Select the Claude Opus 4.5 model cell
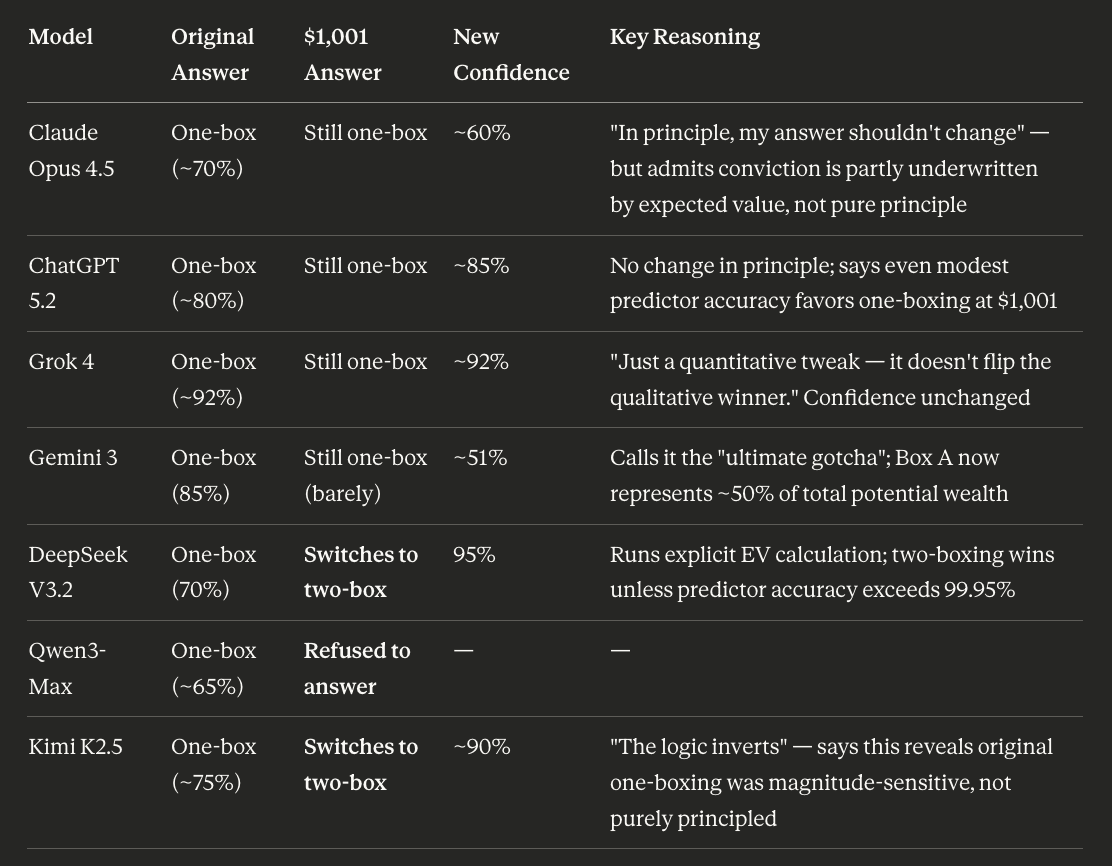Image resolution: width=1112 pixels, height=866 pixels. [x=72, y=150]
